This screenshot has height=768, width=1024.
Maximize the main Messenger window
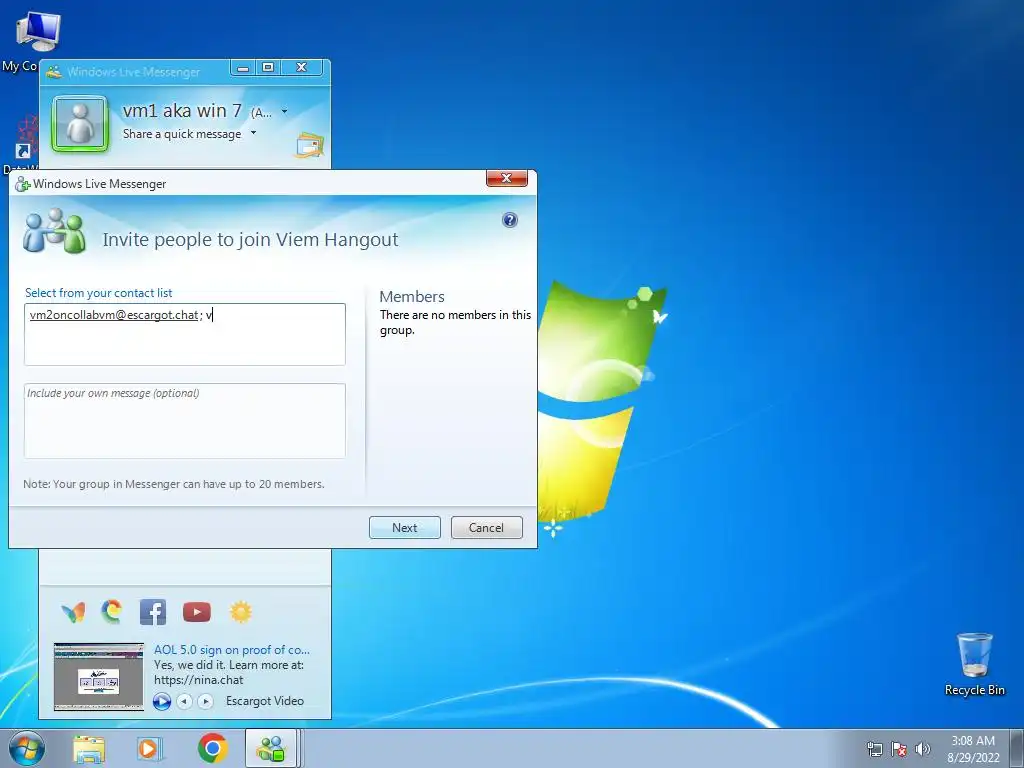[x=268, y=67]
